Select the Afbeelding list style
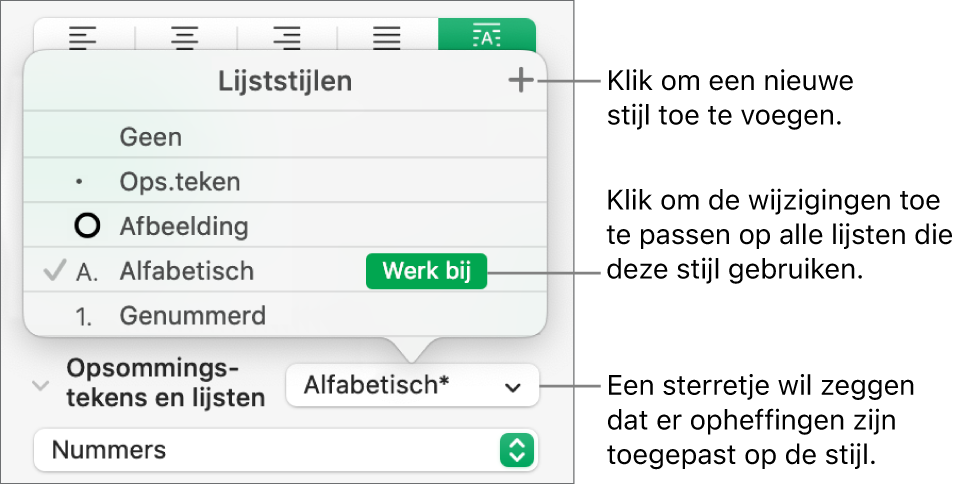Image resolution: width=968 pixels, height=484 pixels. 183,227
